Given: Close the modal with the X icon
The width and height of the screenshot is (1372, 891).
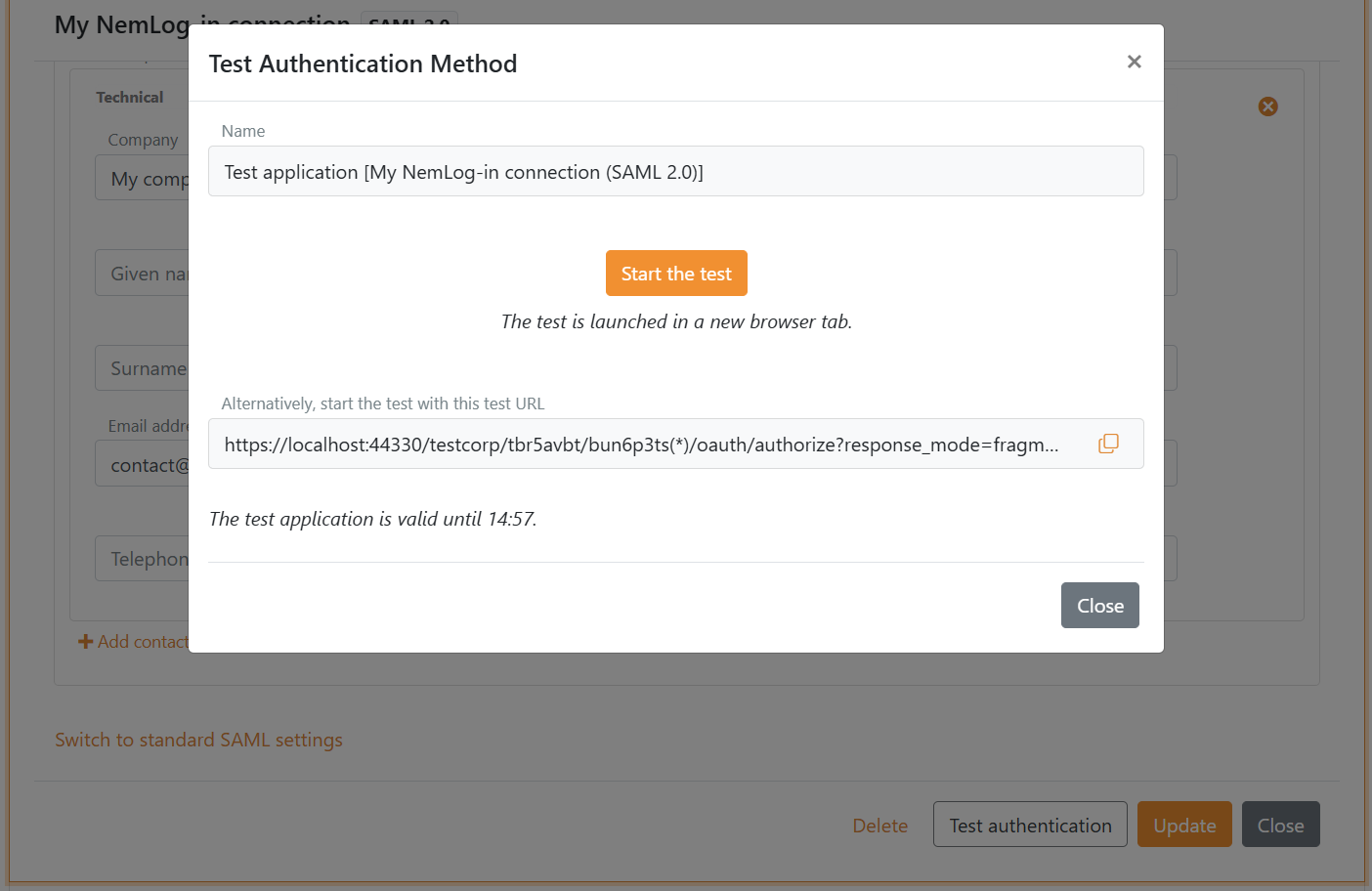Looking at the screenshot, I should [1134, 62].
